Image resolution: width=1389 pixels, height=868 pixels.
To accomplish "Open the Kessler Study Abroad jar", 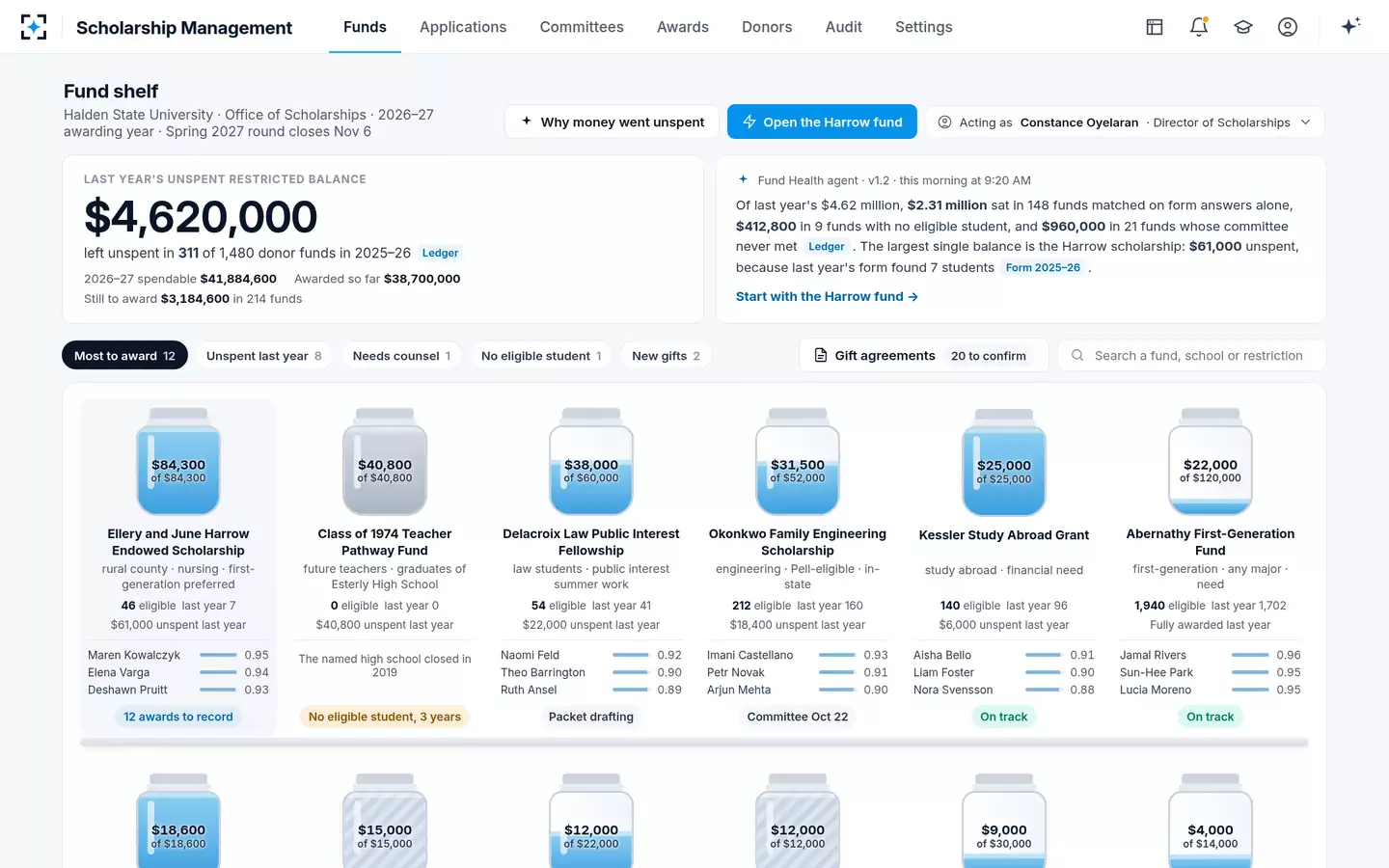I will (1004, 462).
